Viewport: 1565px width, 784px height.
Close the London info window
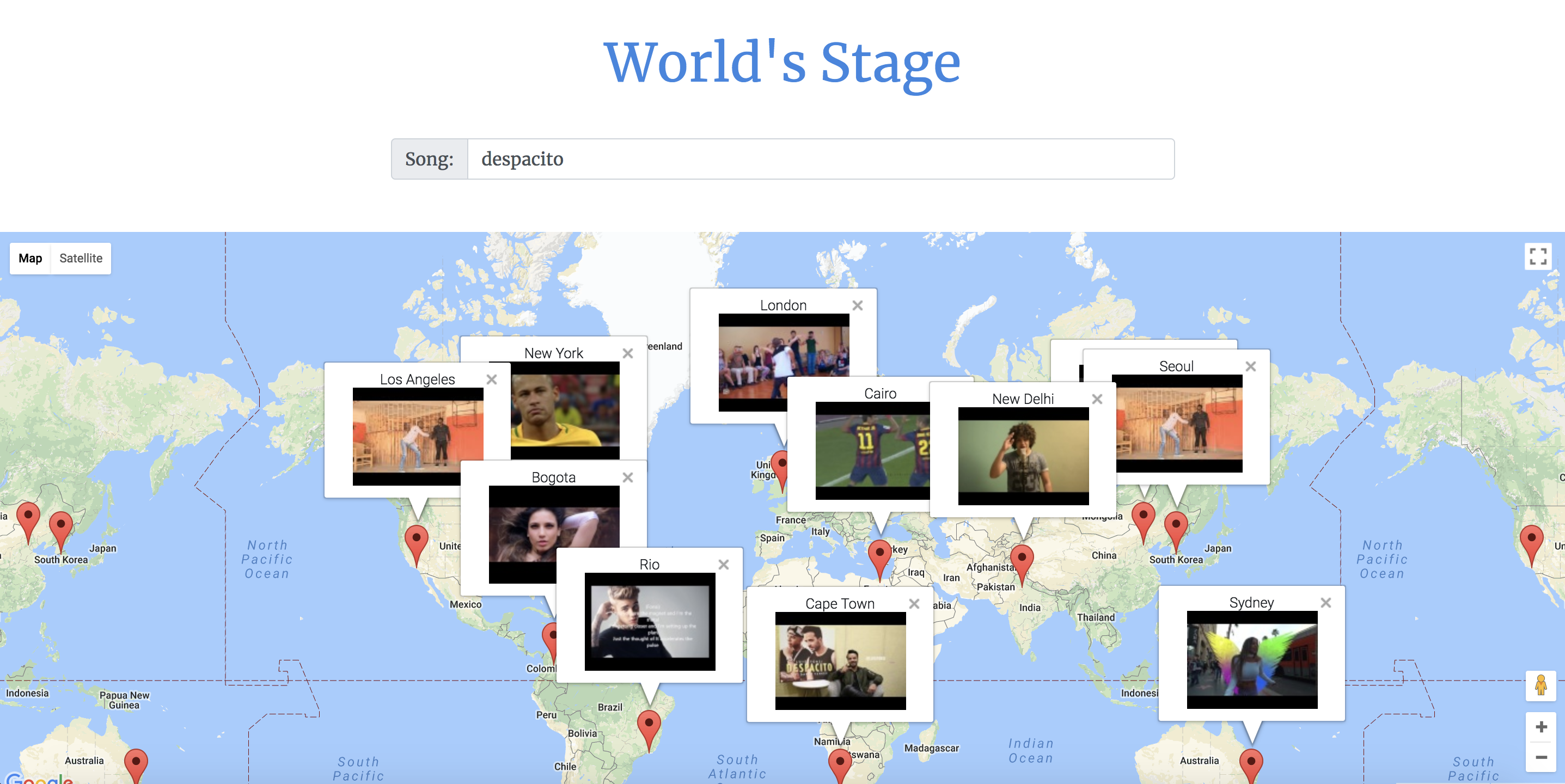(x=857, y=305)
